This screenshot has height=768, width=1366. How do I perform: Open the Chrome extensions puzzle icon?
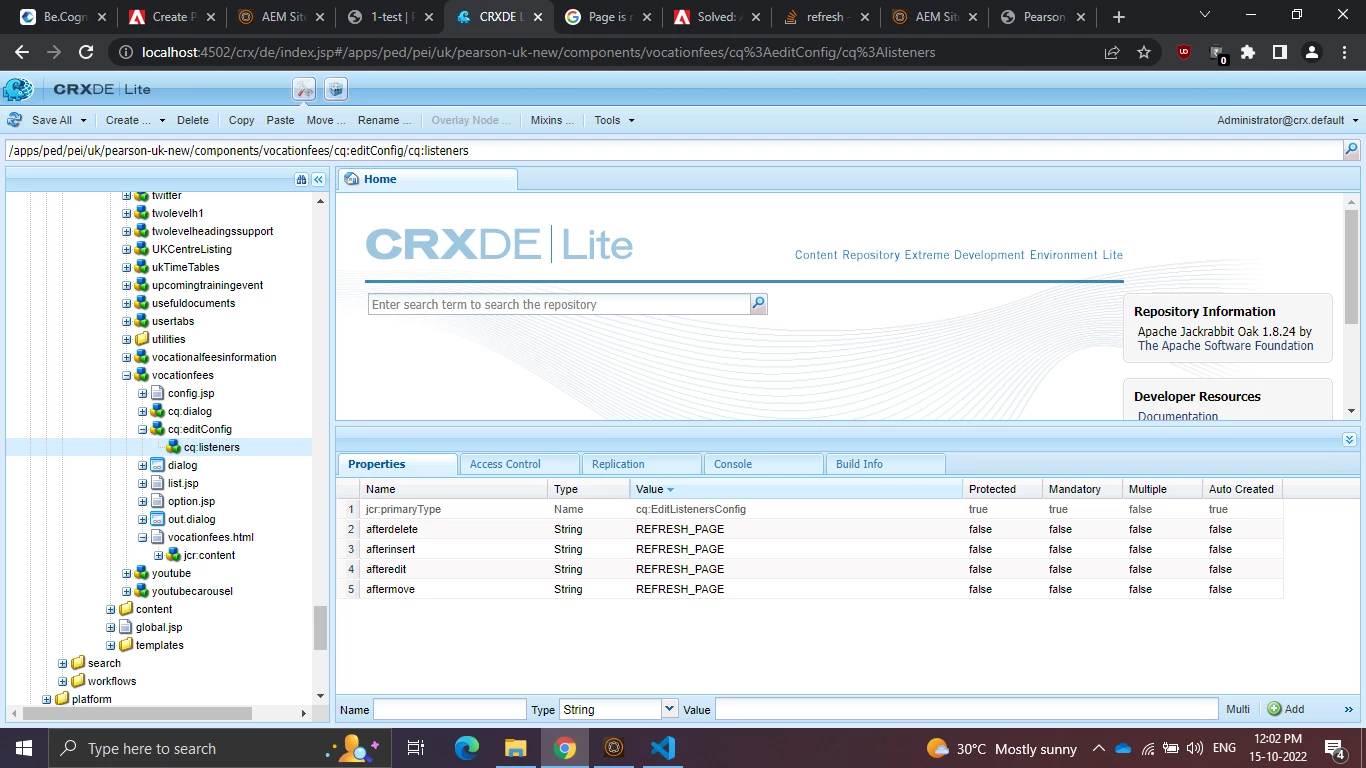click(1248, 52)
